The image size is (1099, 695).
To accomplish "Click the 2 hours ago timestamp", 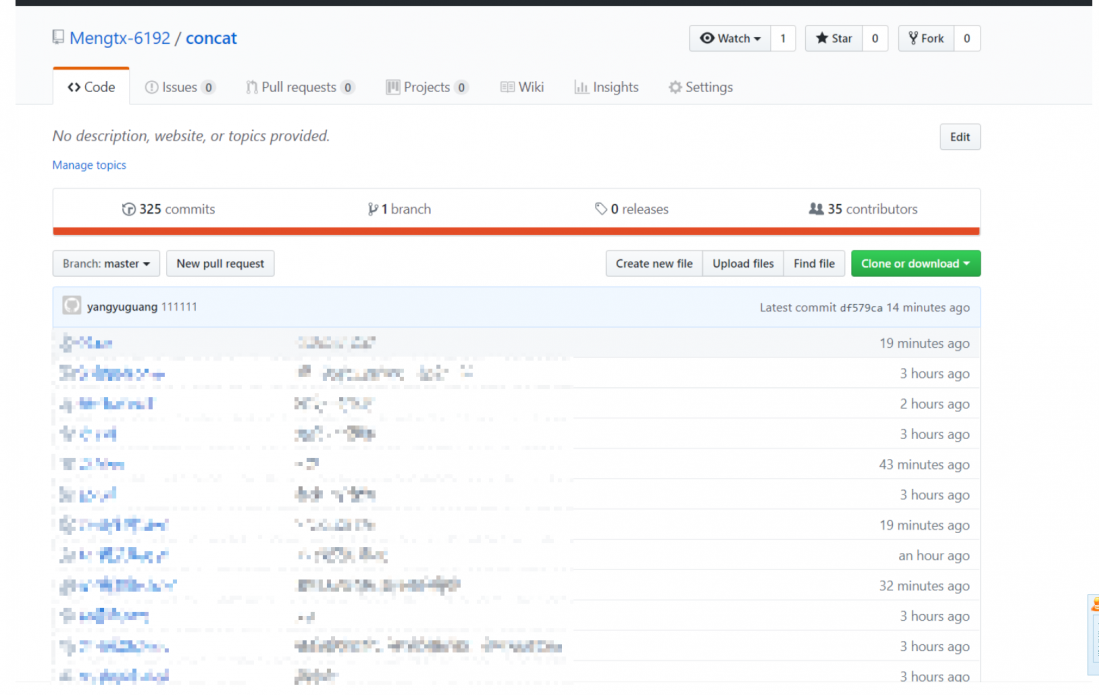I will (x=934, y=404).
